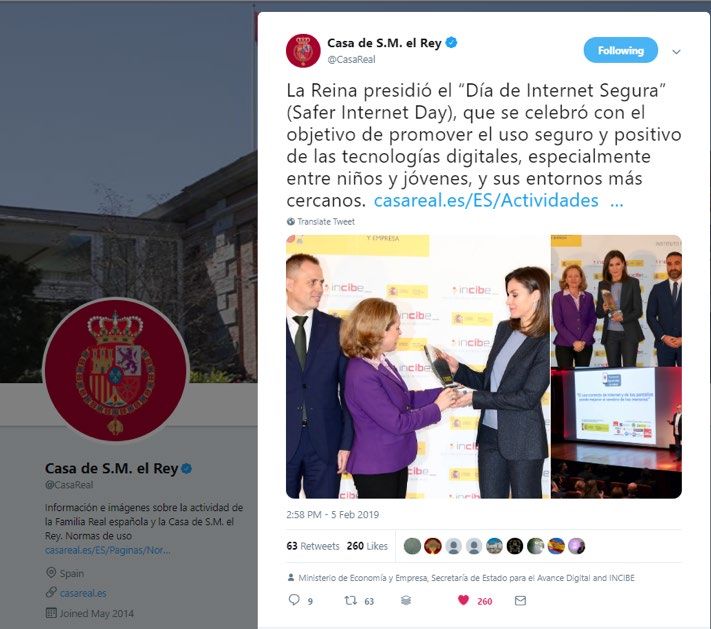
Task: Click the Spain flag liker avatar
Action: pyautogui.click(x=556, y=546)
